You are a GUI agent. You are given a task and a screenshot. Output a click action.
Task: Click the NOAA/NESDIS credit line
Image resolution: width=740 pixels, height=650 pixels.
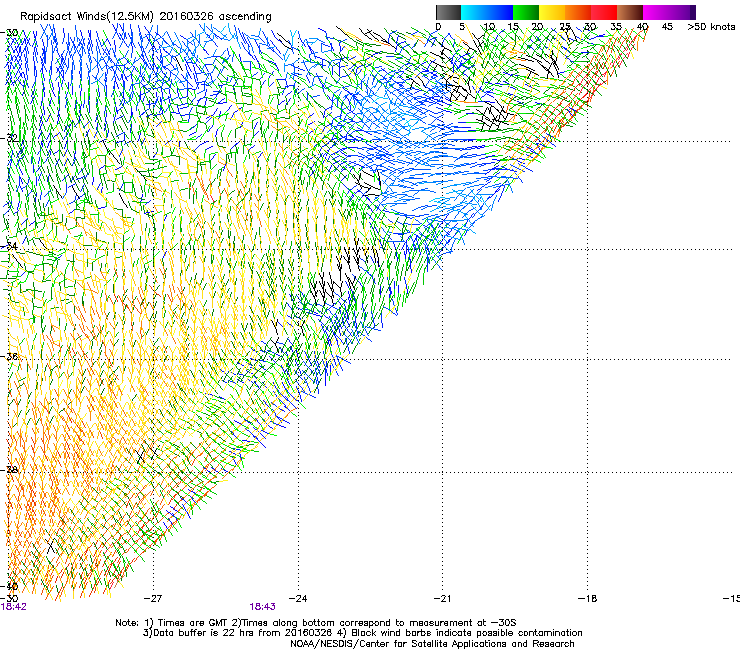(432, 644)
